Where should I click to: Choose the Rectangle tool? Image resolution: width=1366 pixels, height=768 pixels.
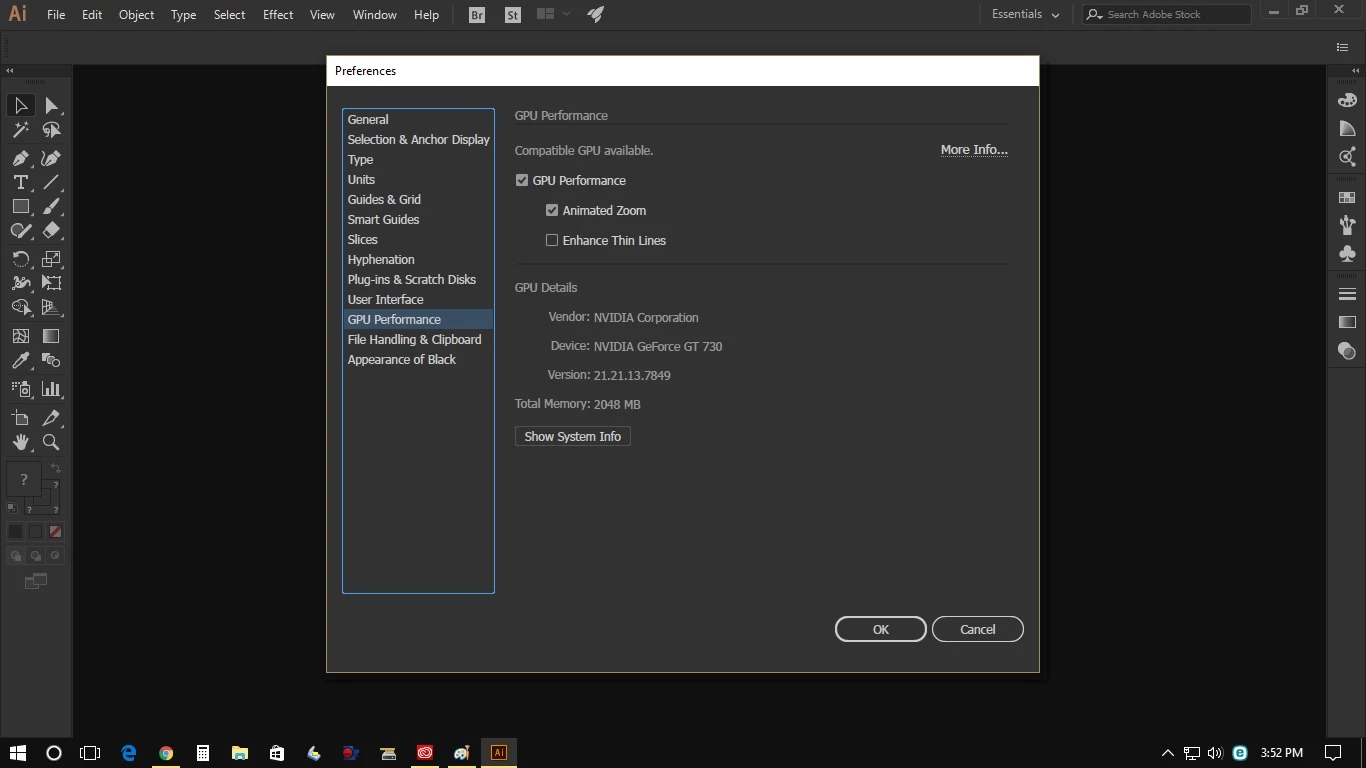click(21, 206)
